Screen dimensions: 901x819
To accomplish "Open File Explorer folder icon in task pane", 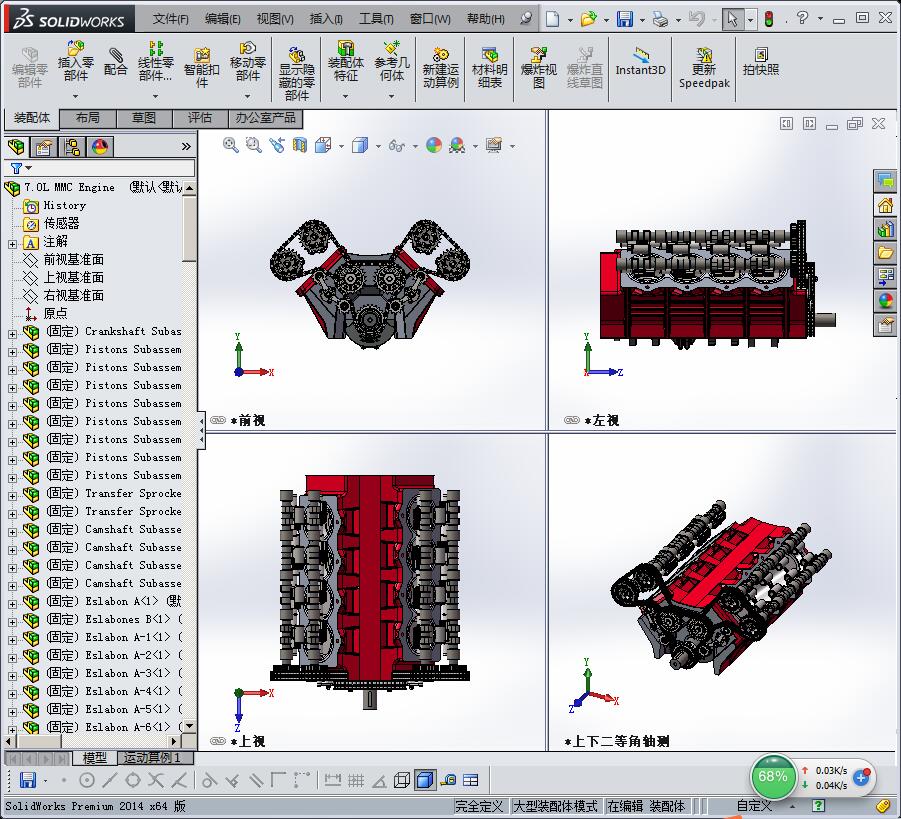I will (x=885, y=253).
